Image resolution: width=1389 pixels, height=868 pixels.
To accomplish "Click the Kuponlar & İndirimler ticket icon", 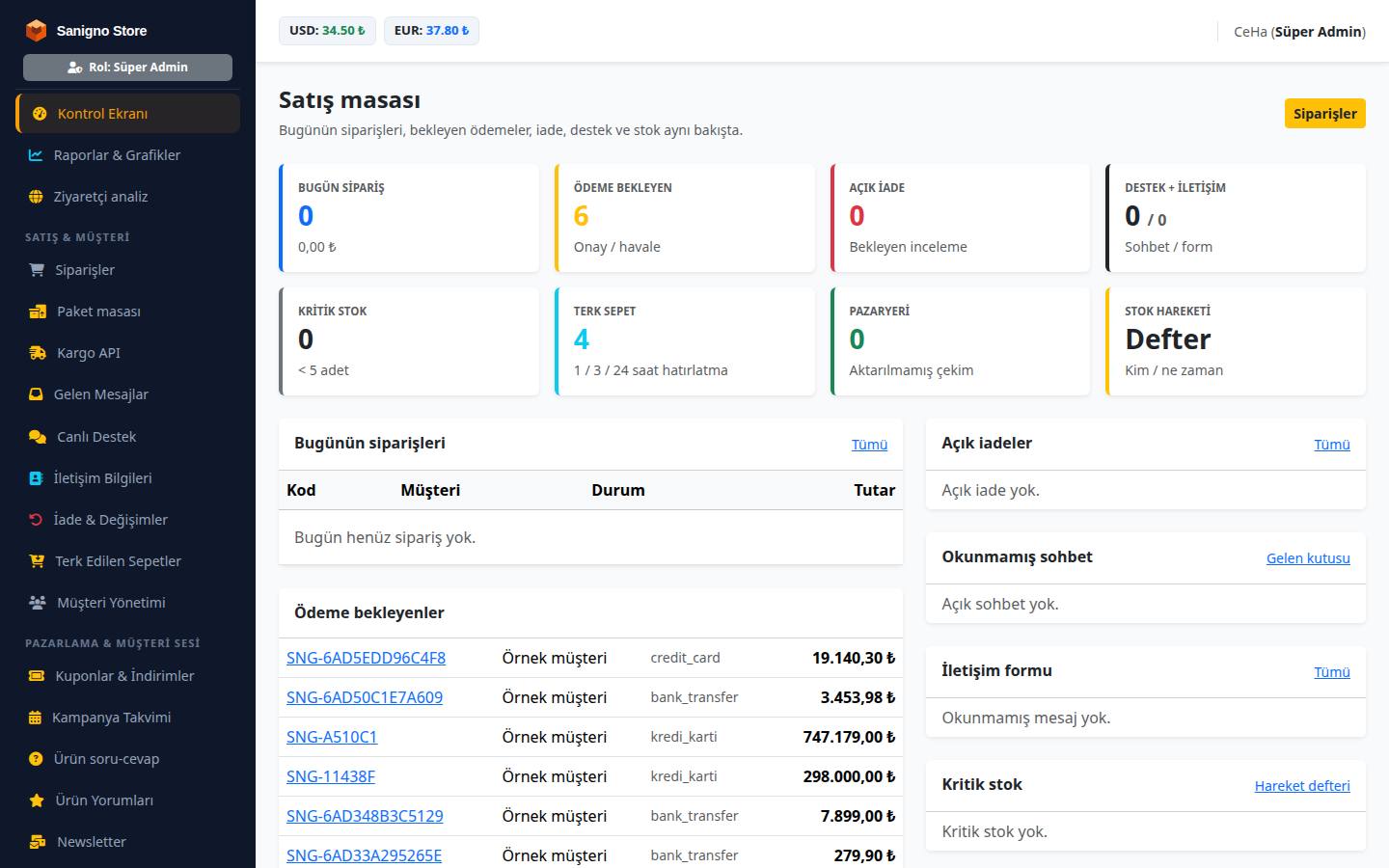I will click(x=37, y=676).
